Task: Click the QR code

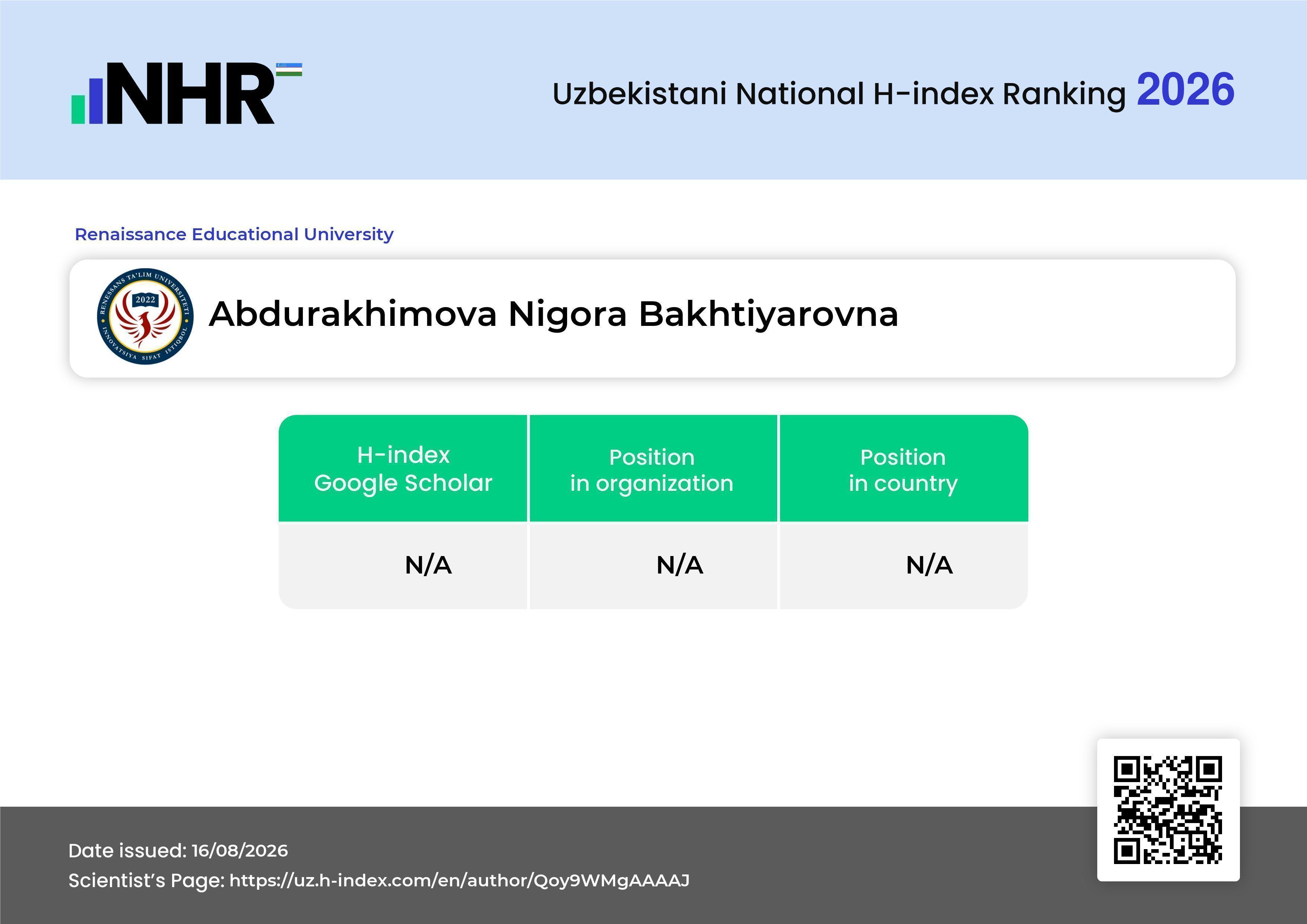Action: 1168,810
